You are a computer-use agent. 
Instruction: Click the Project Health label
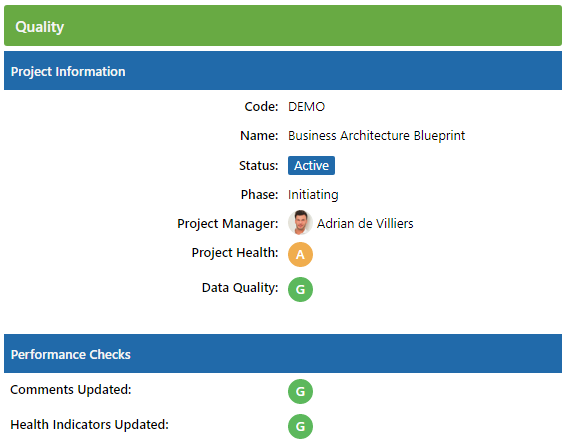[x=235, y=252]
